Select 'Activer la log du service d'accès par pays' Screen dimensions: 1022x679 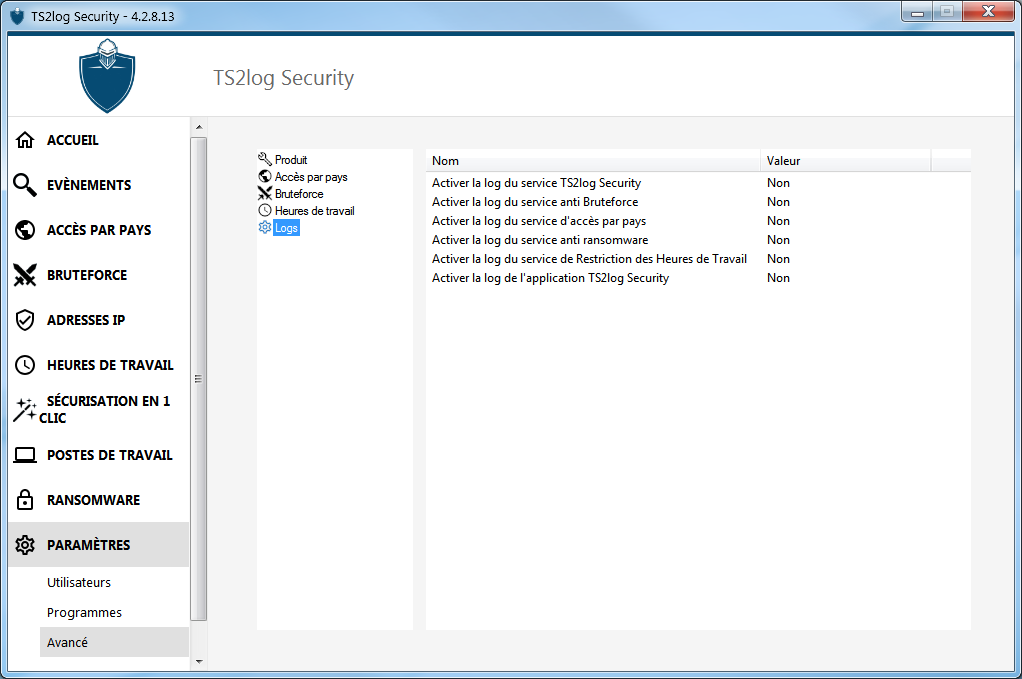(x=539, y=221)
